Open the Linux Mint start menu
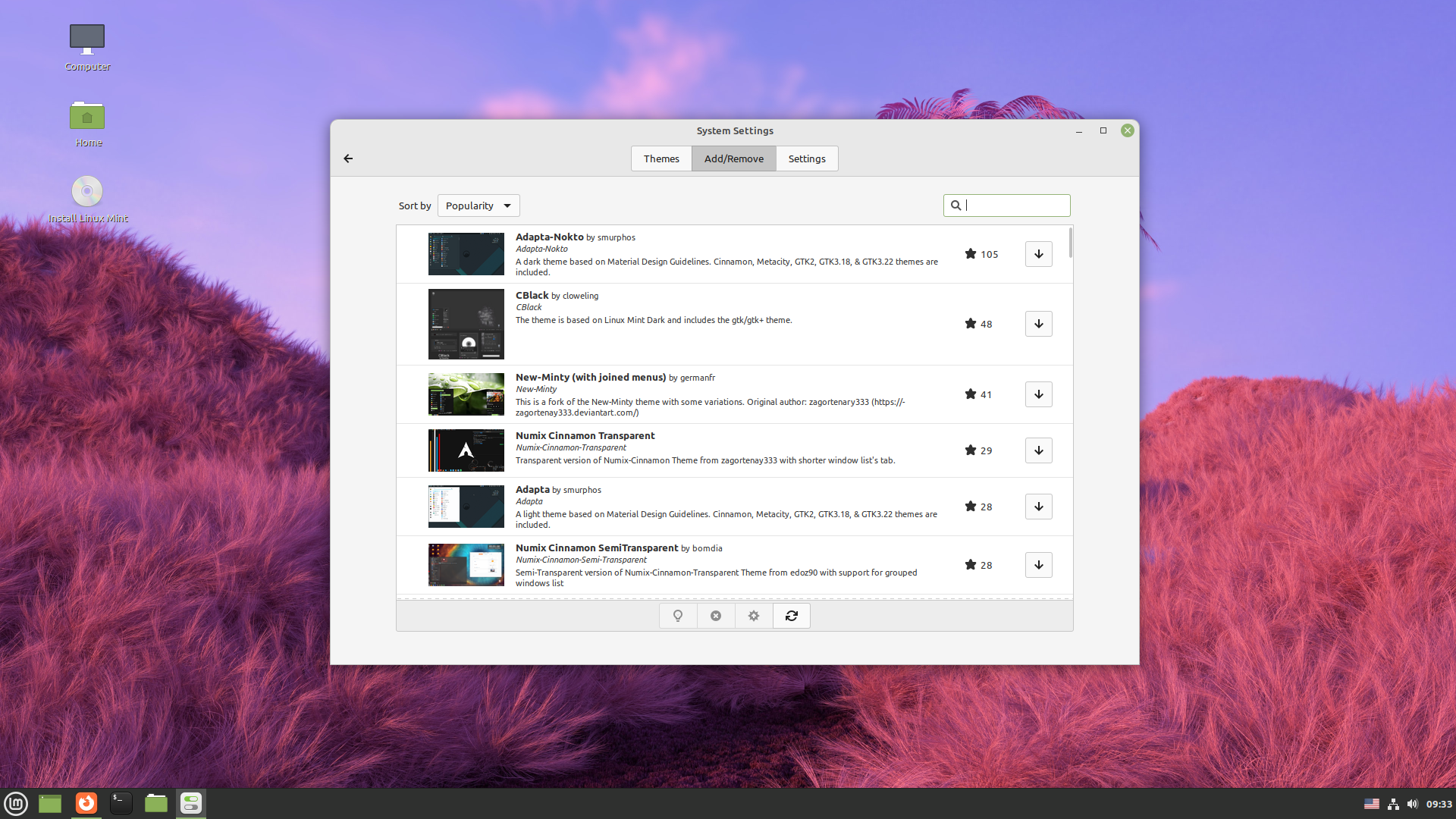The width and height of the screenshot is (1456, 819). [x=16, y=803]
